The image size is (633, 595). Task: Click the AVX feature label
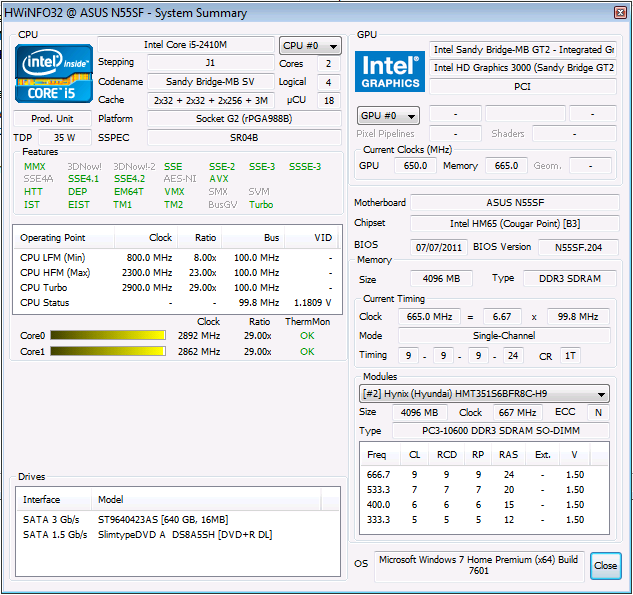point(219,179)
